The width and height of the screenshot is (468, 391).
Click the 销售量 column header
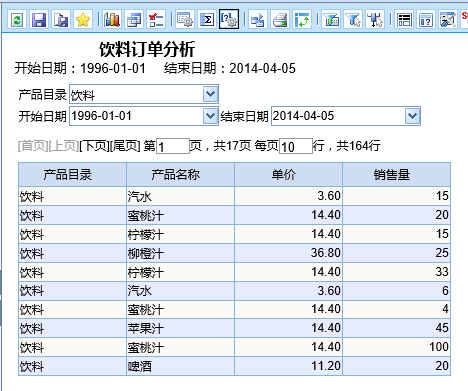pyautogui.click(x=396, y=174)
